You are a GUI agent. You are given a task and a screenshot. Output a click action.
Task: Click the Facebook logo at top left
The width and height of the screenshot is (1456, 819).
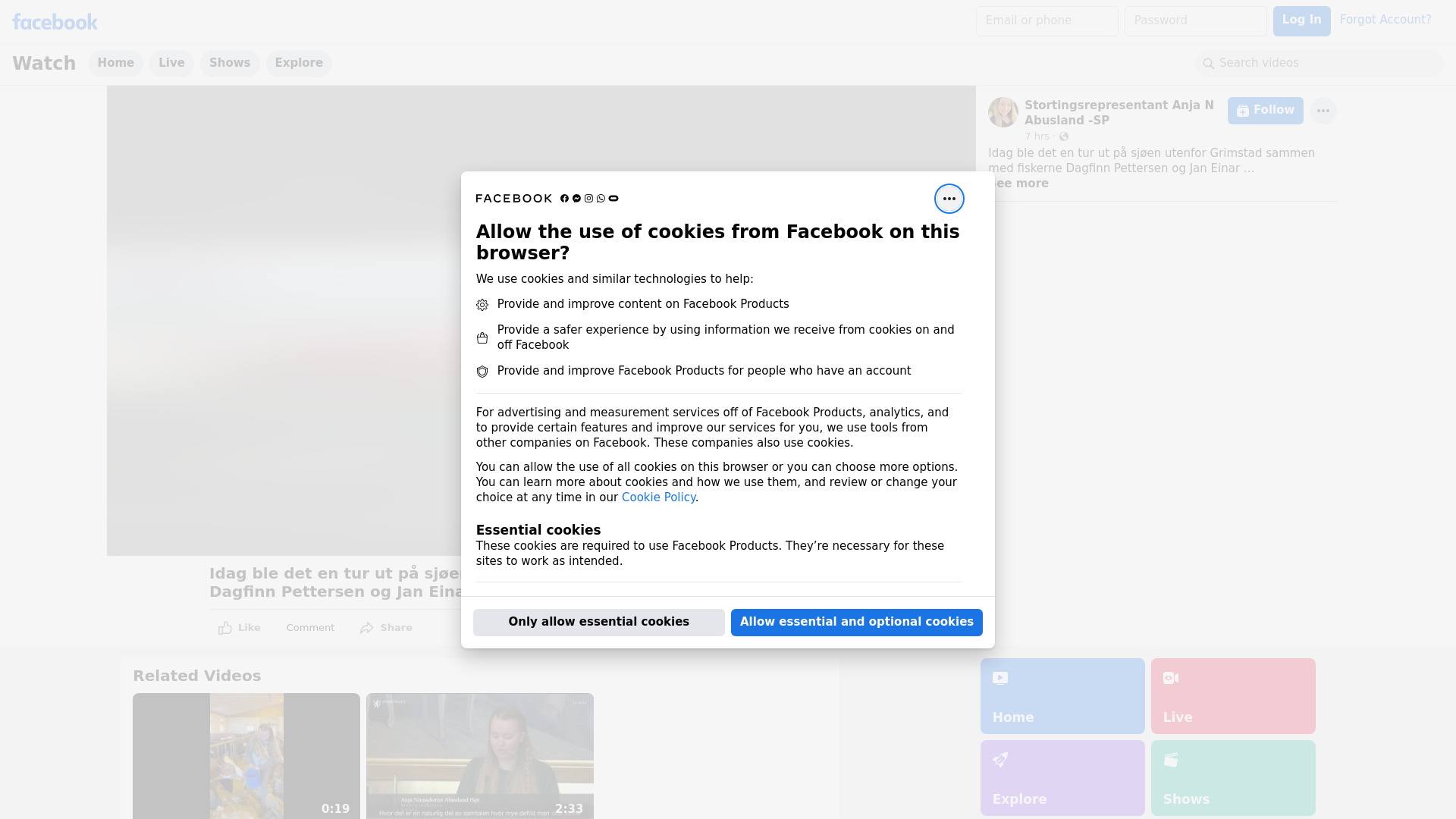55,22
